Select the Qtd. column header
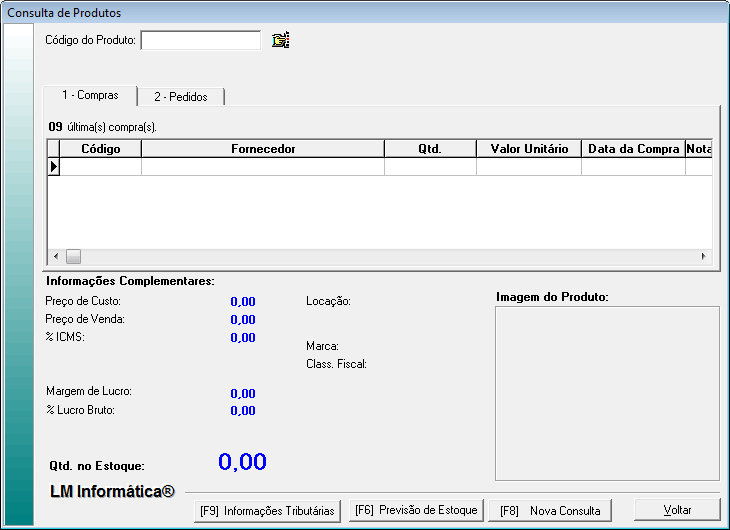Screen dimensions: 730x530 click(x=430, y=149)
